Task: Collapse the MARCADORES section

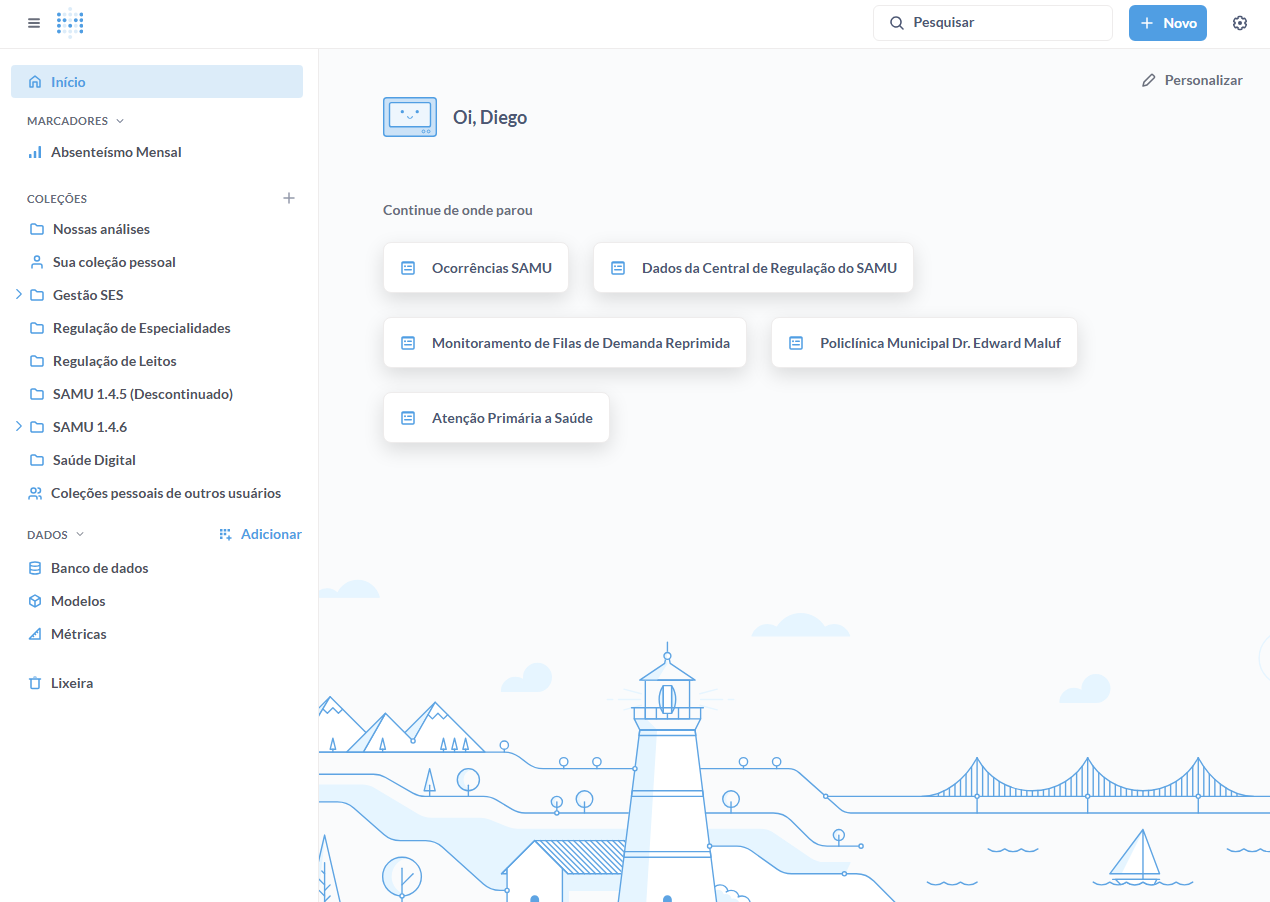Action: [x=120, y=121]
